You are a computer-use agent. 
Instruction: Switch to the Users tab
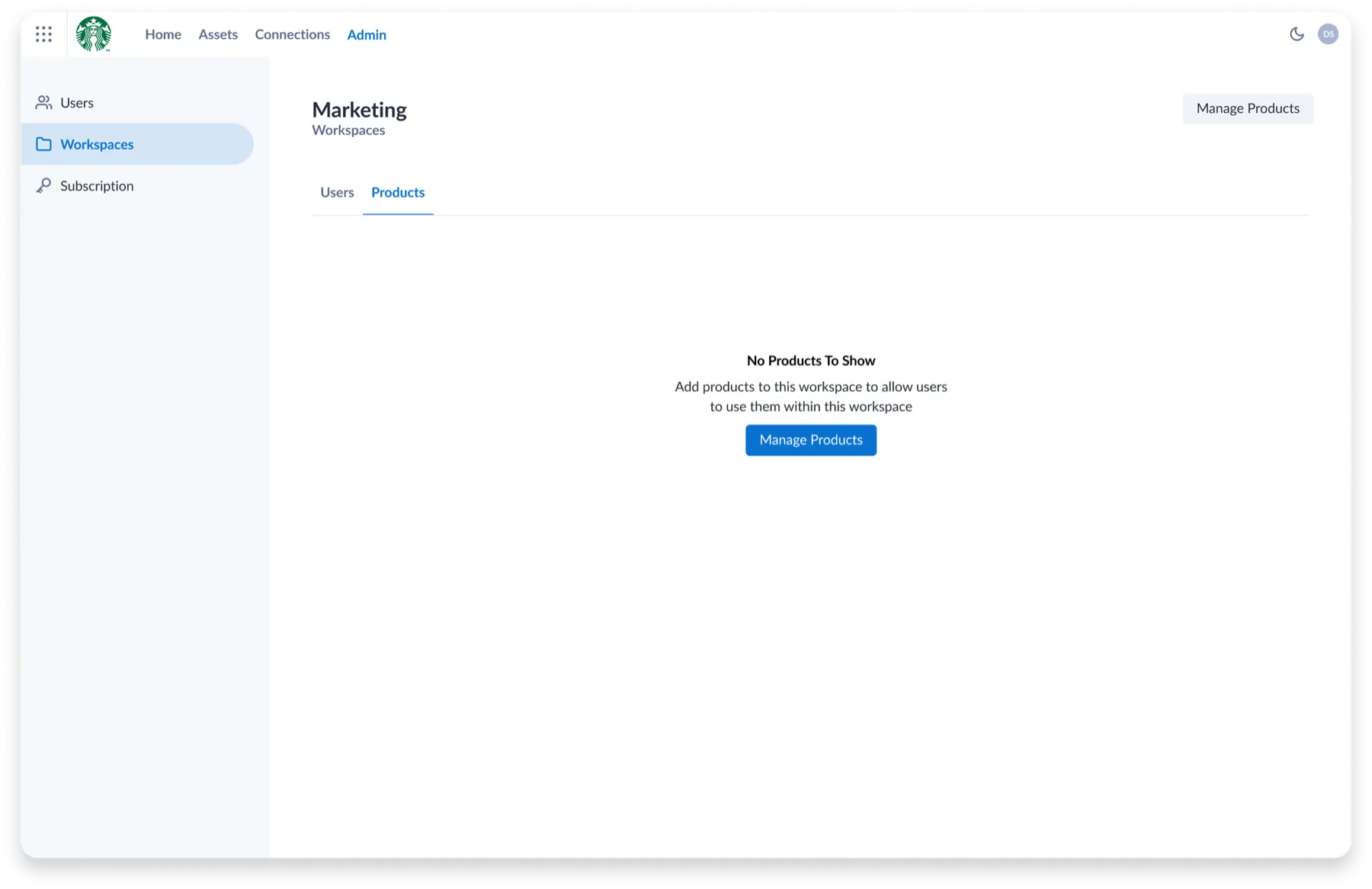point(337,192)
